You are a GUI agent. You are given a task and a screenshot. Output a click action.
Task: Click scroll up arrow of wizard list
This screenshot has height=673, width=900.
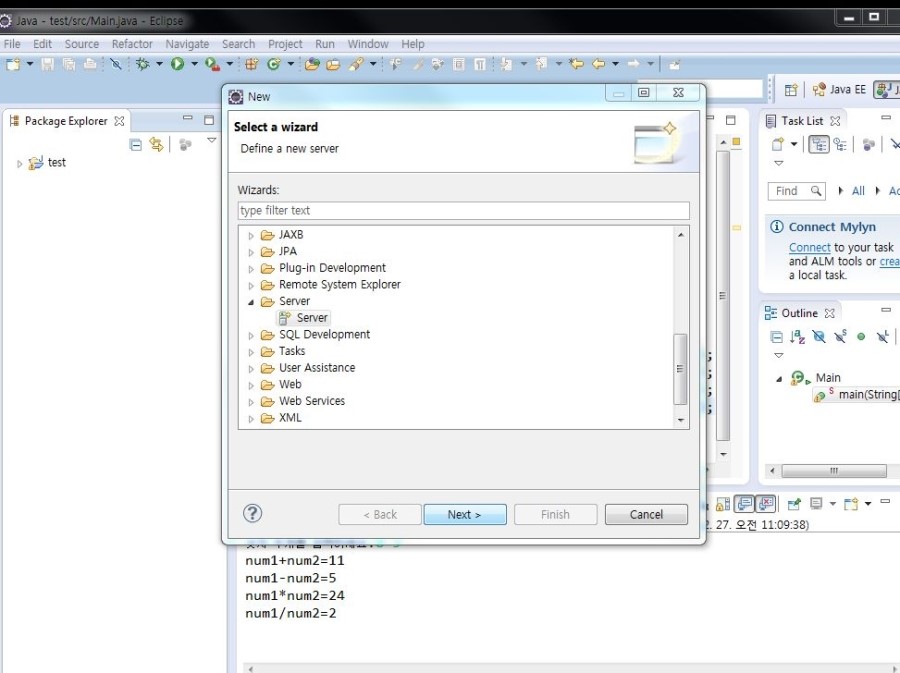[681, 235]
